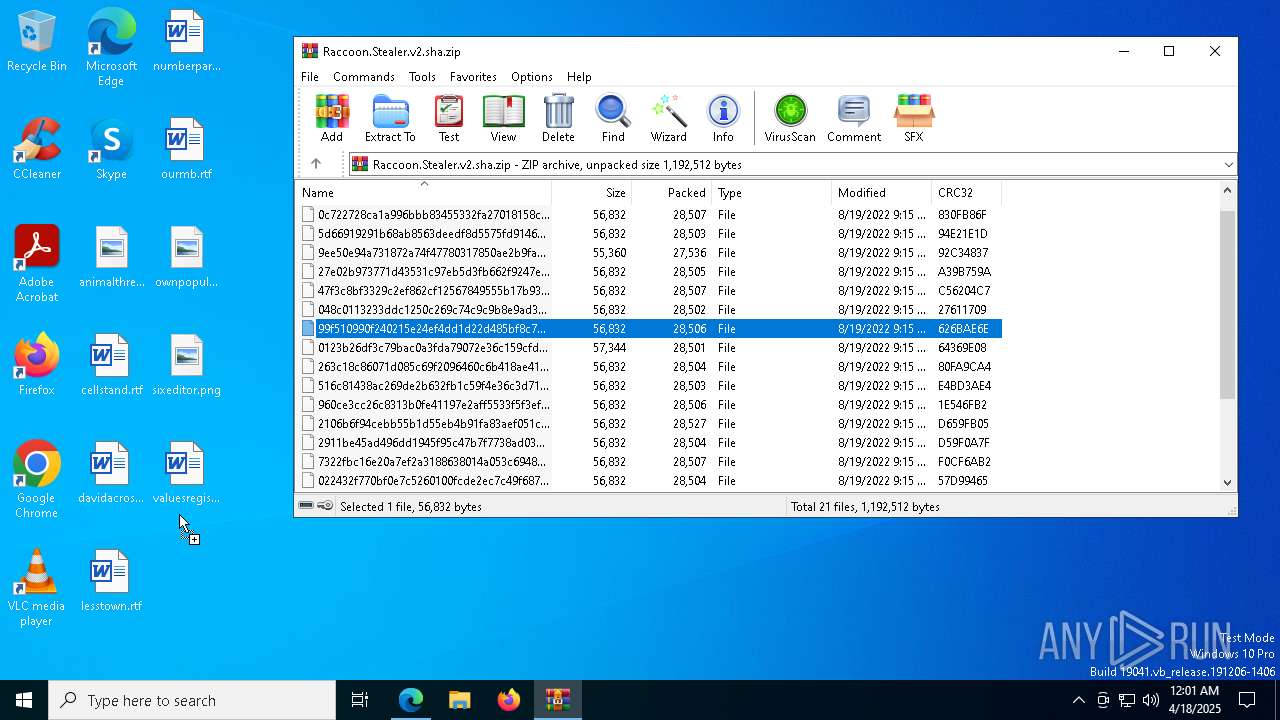Click the Delete trash bin toolbar icon

click(558, 119)
